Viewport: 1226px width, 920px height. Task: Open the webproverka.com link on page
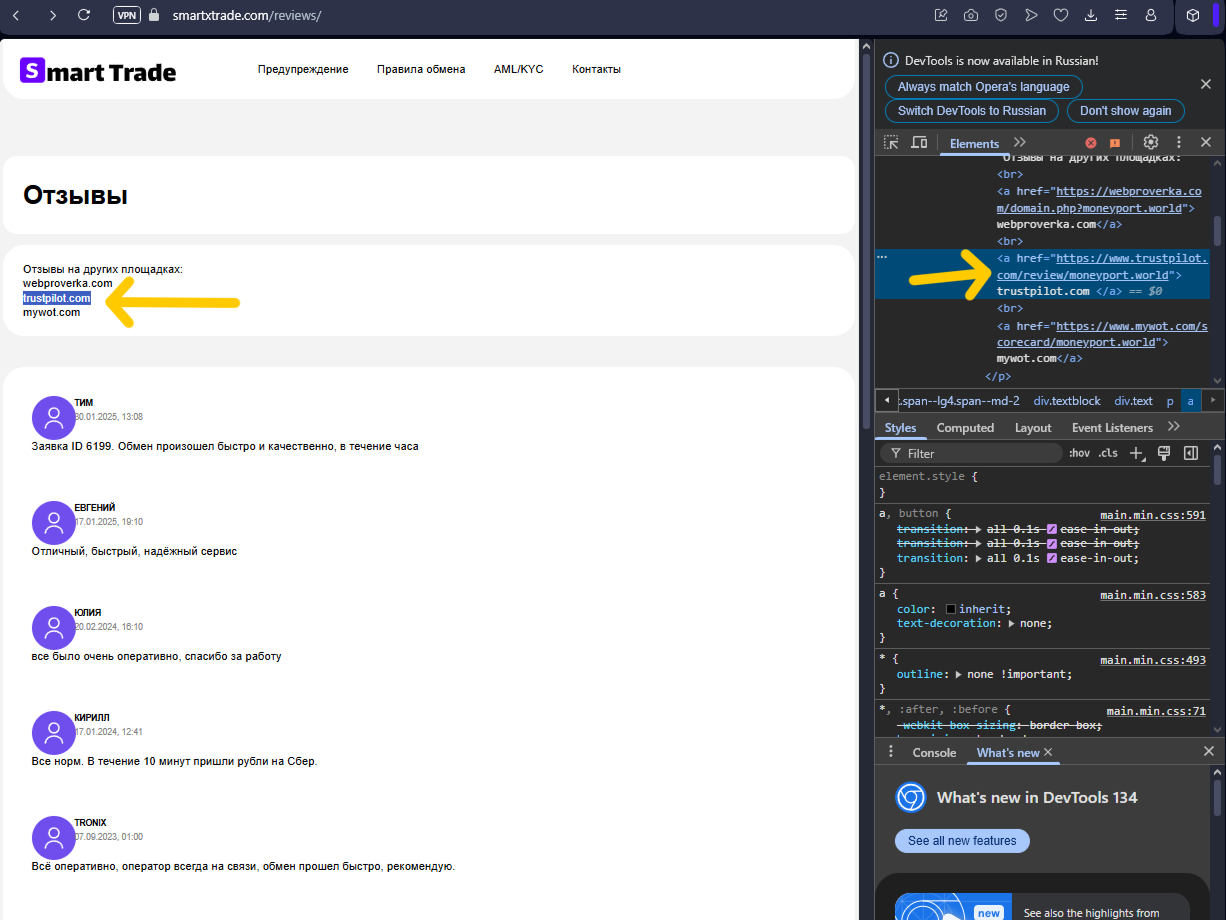click(68, 284)
